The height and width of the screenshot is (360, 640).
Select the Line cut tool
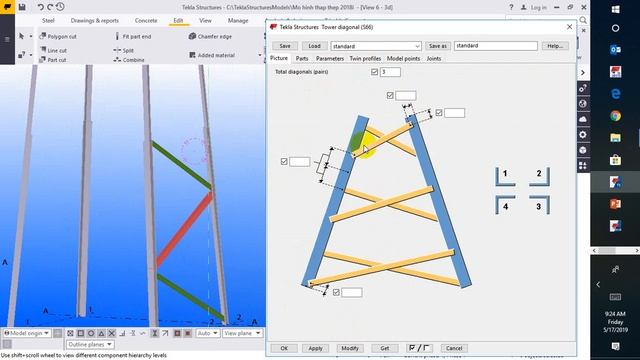point(53,50)
